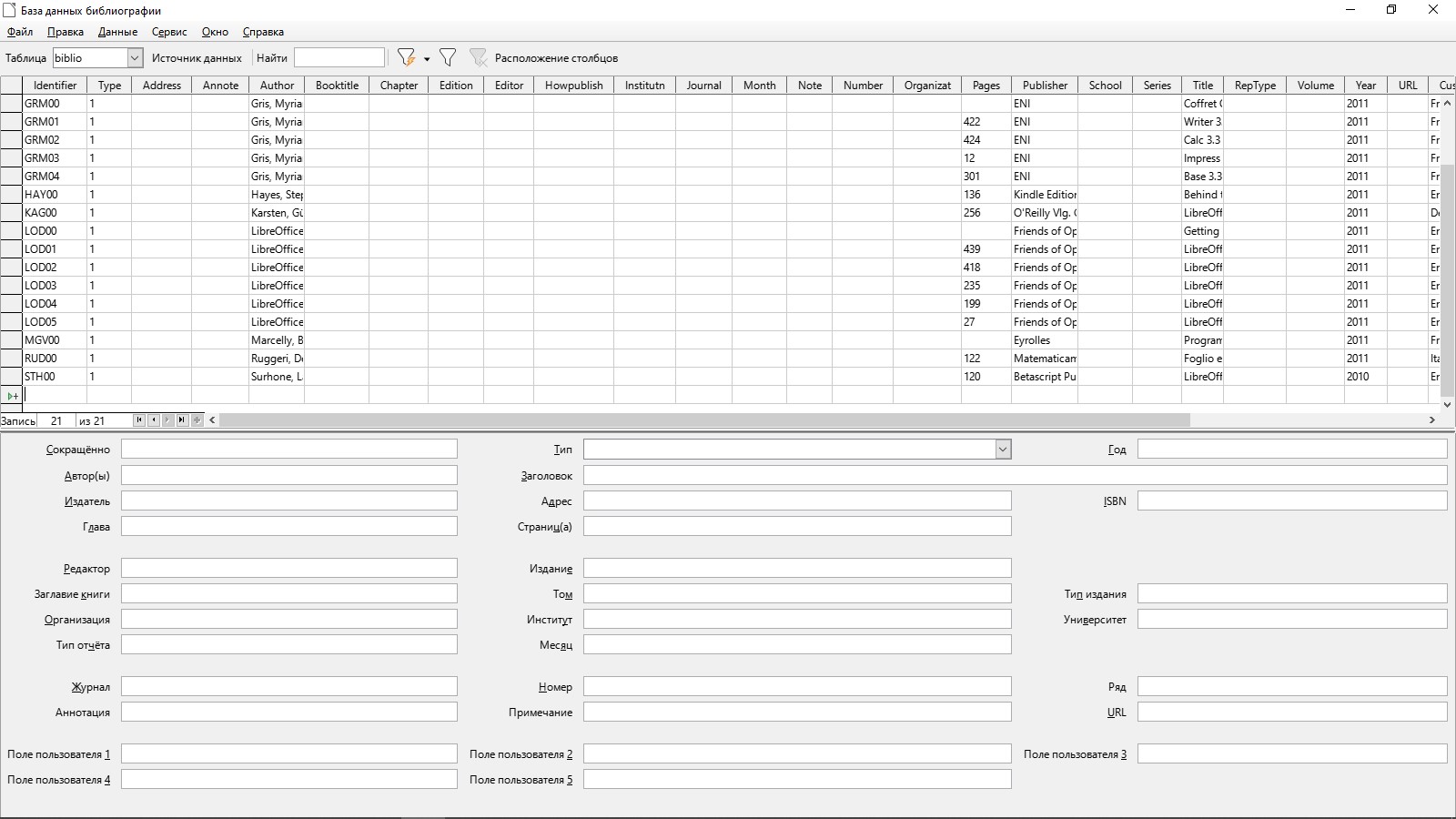1456x819 pixels.
Task: Click the Publisher column header
Action: [1045, 86]
